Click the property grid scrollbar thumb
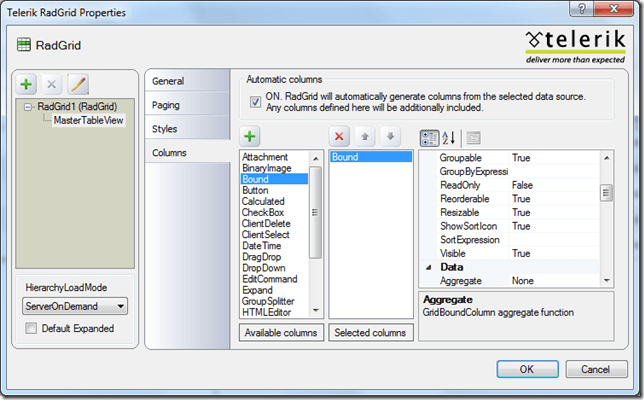This screenshot has height=400, width=644. point(606,193)
